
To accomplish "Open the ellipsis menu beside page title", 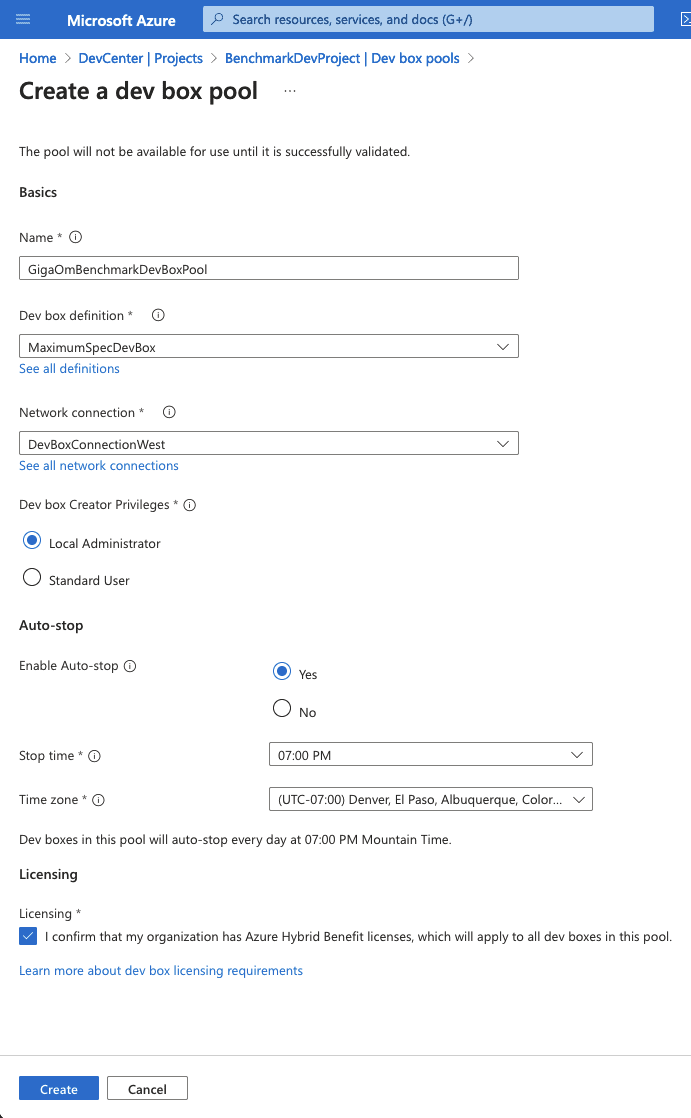I will point(290,91).
